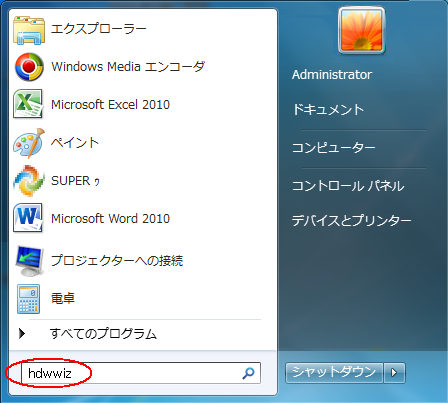Select the ペイント label

[x=75, y=143]
